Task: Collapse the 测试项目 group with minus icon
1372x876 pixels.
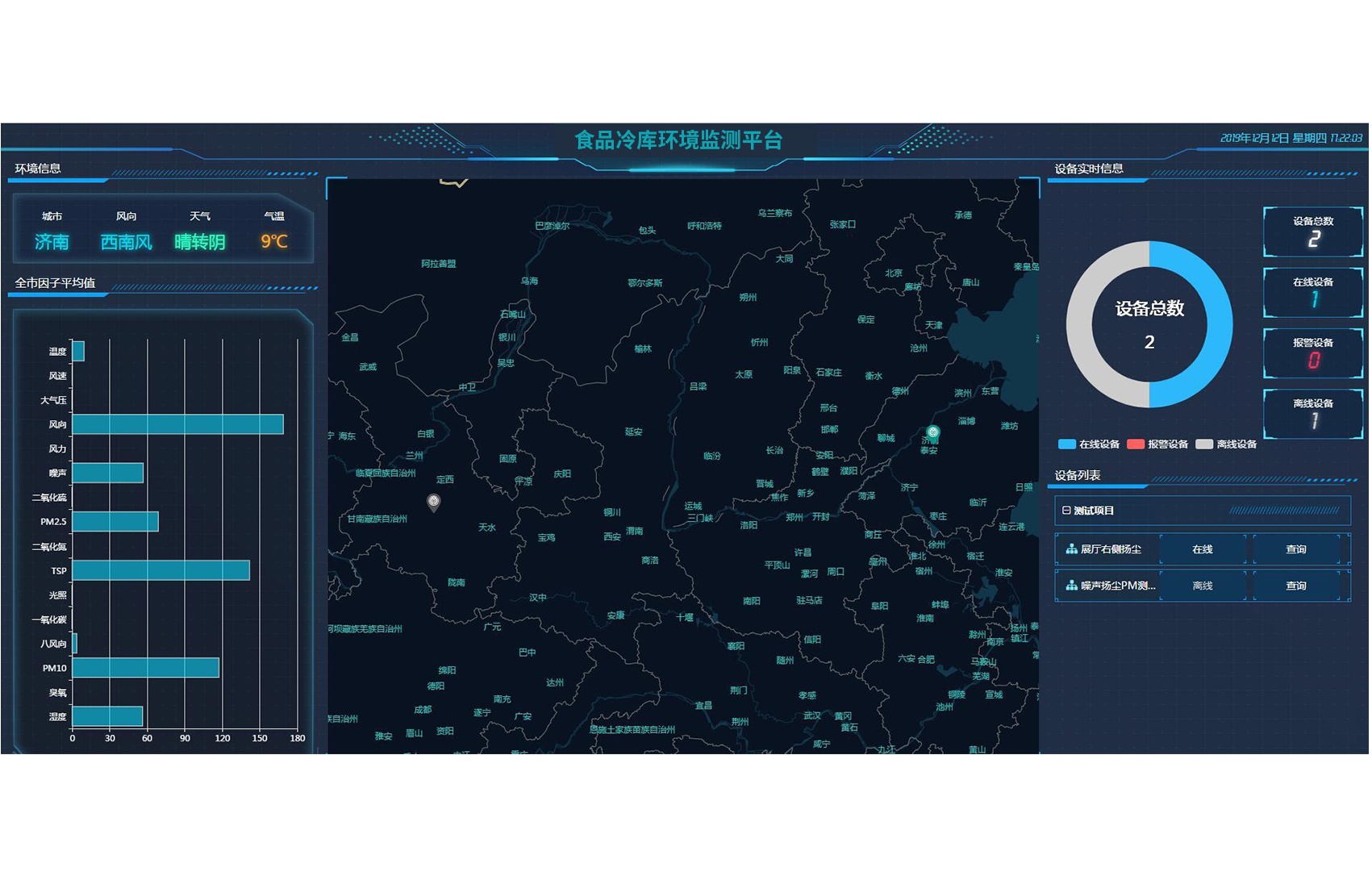Action: click(1066, 511)
